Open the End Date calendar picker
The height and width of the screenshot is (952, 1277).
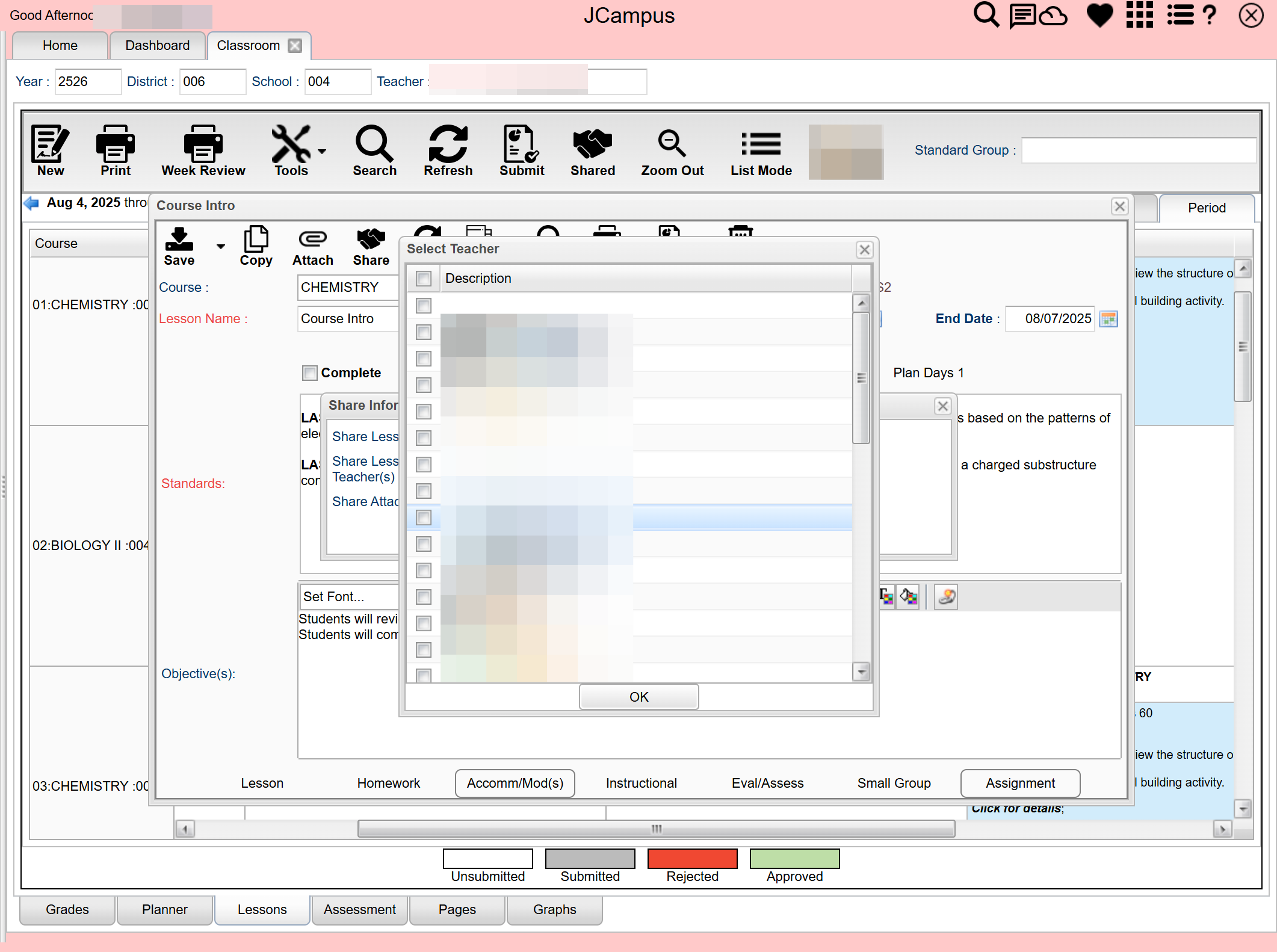coord(1108,319)
